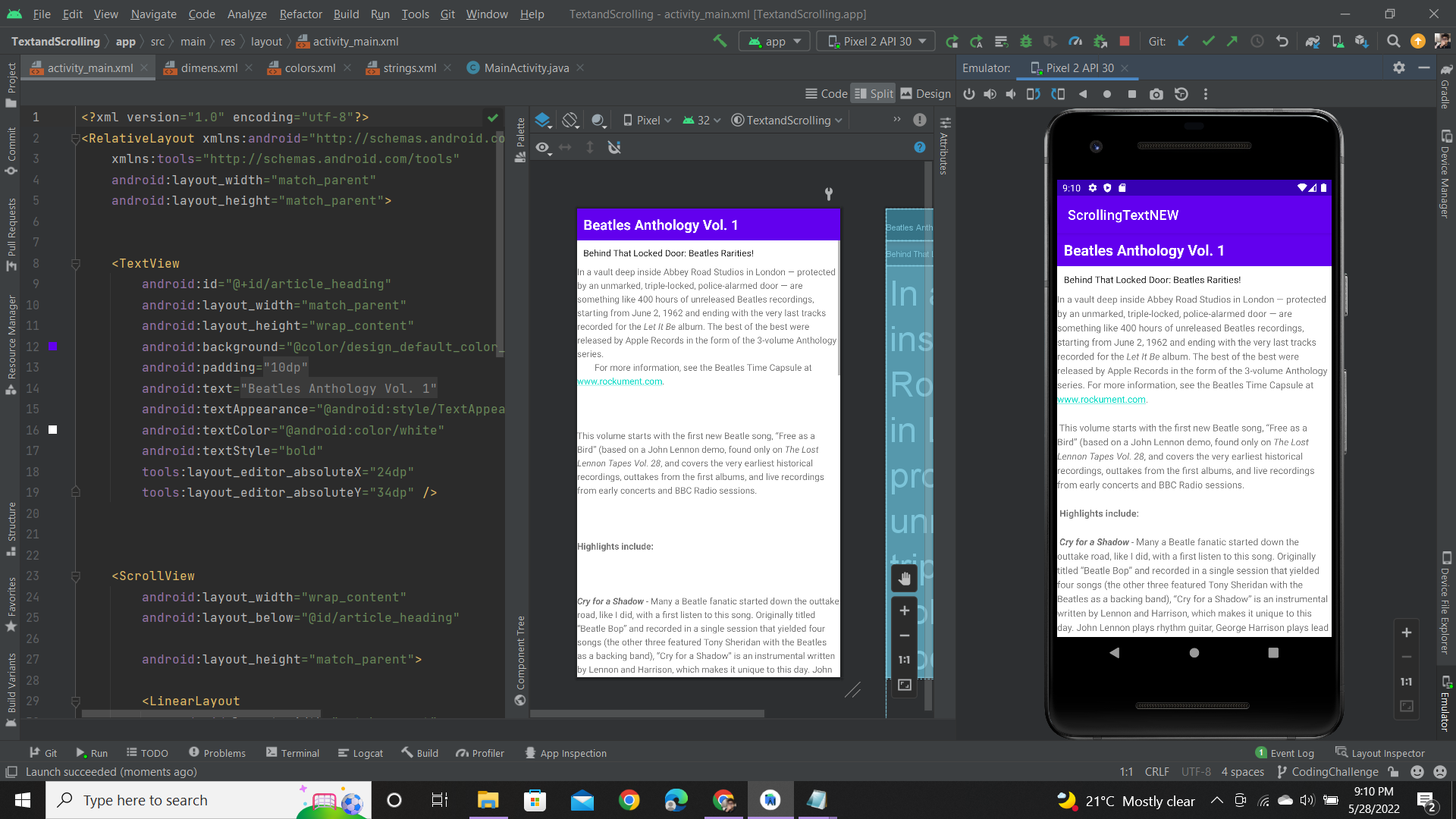Click the www.rockument.com link in the emulator
1456x819 pixels.
[1101, 400]
